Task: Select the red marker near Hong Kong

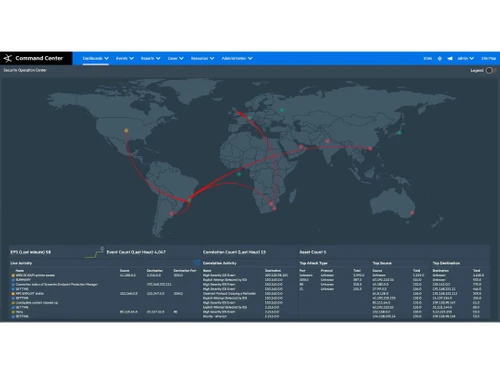Action: coord(370,149)
